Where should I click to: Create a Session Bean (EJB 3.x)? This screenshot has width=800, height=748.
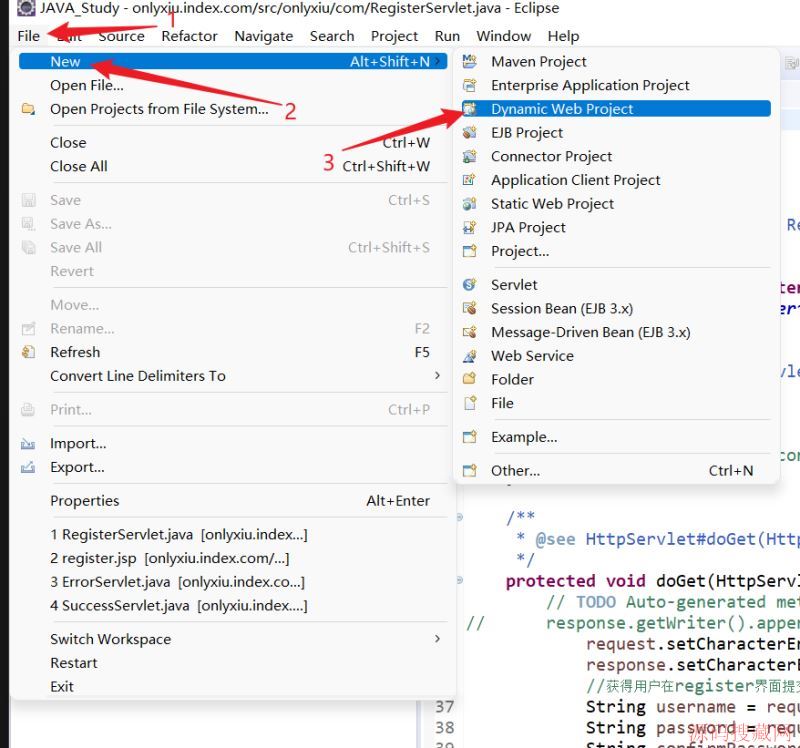pyautogui.click(x=563, y=308)
